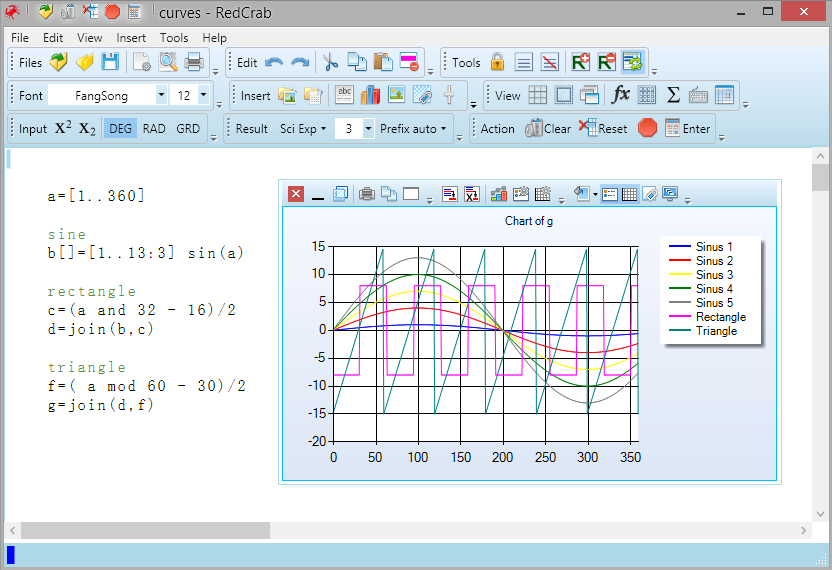
Task: Switch angle mode to RAD
Action: 154,128
